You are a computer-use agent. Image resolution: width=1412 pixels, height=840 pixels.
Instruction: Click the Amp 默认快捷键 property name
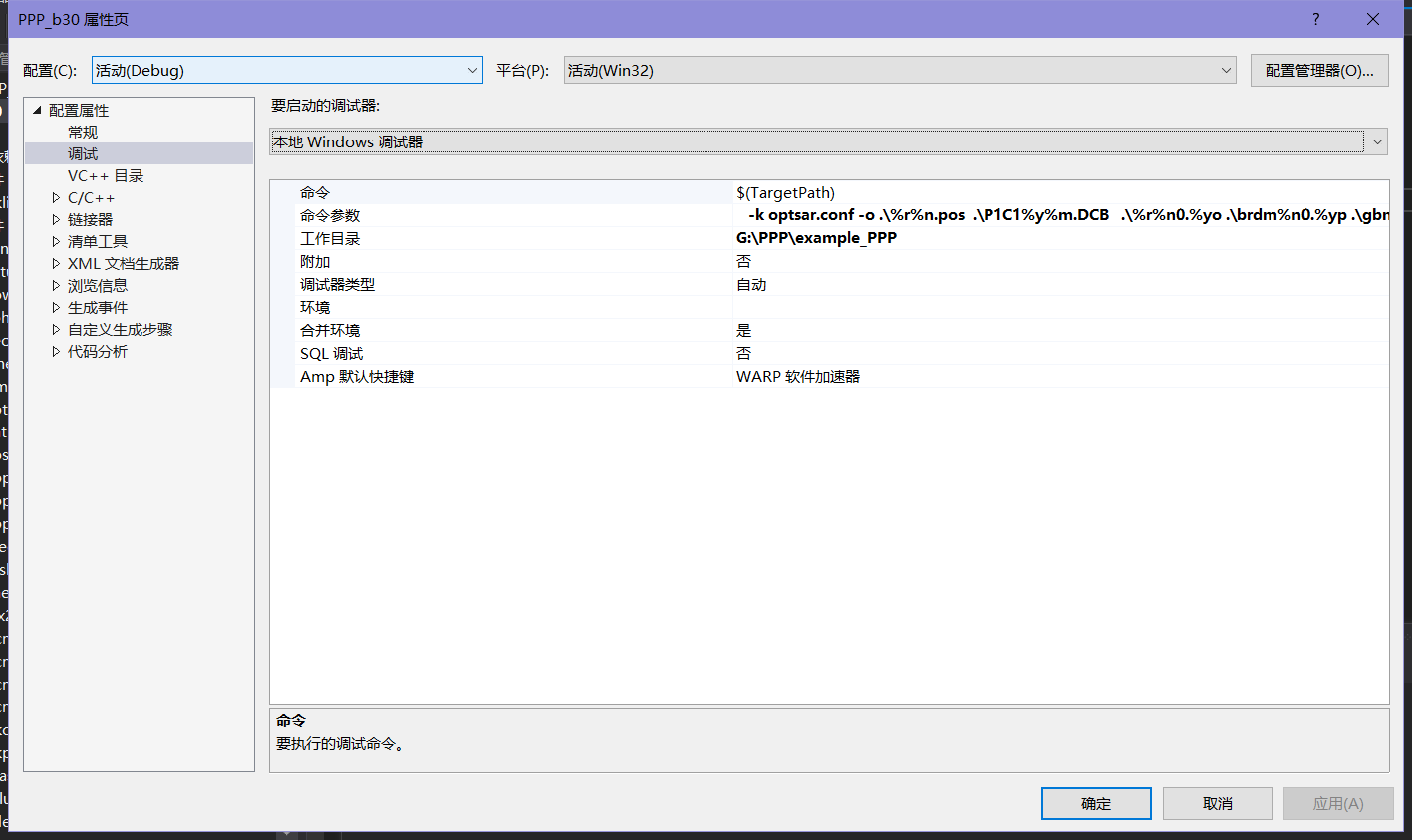click(x=357, y=376)
